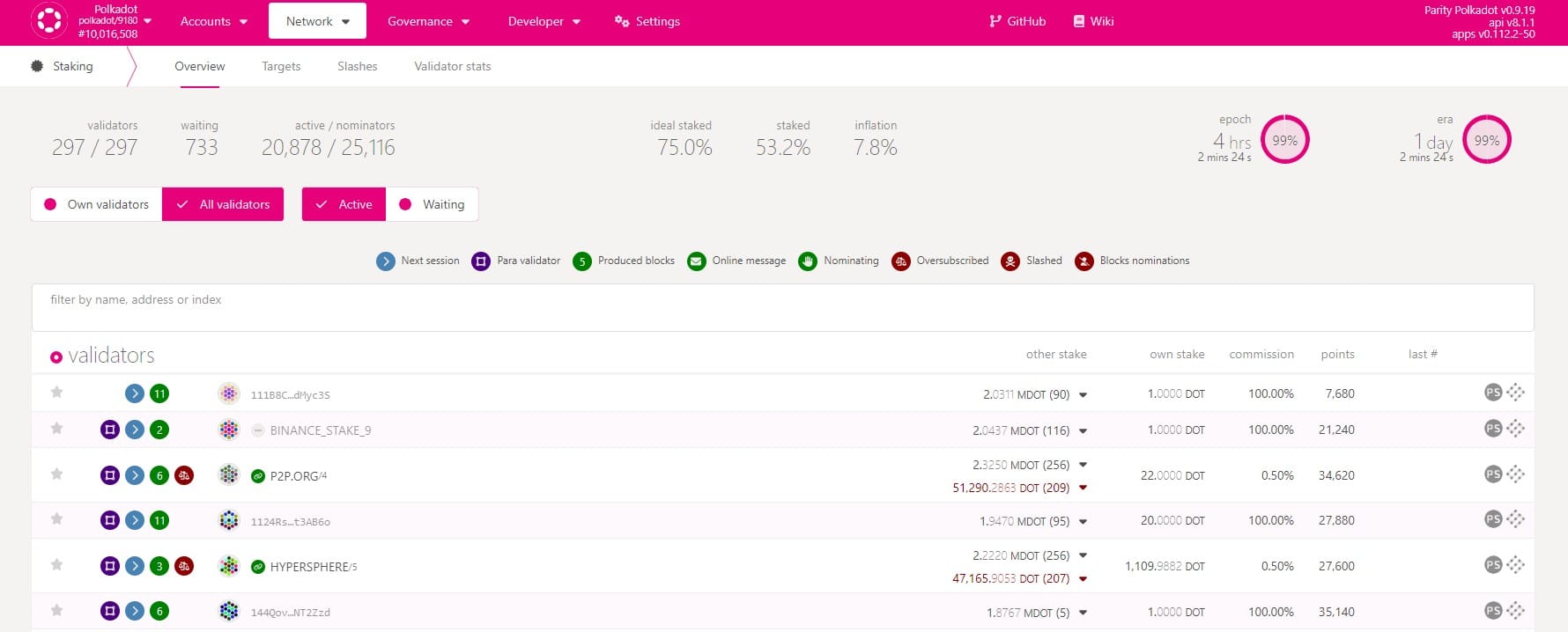Click the Slashed legend icon

pos(1010,261)
